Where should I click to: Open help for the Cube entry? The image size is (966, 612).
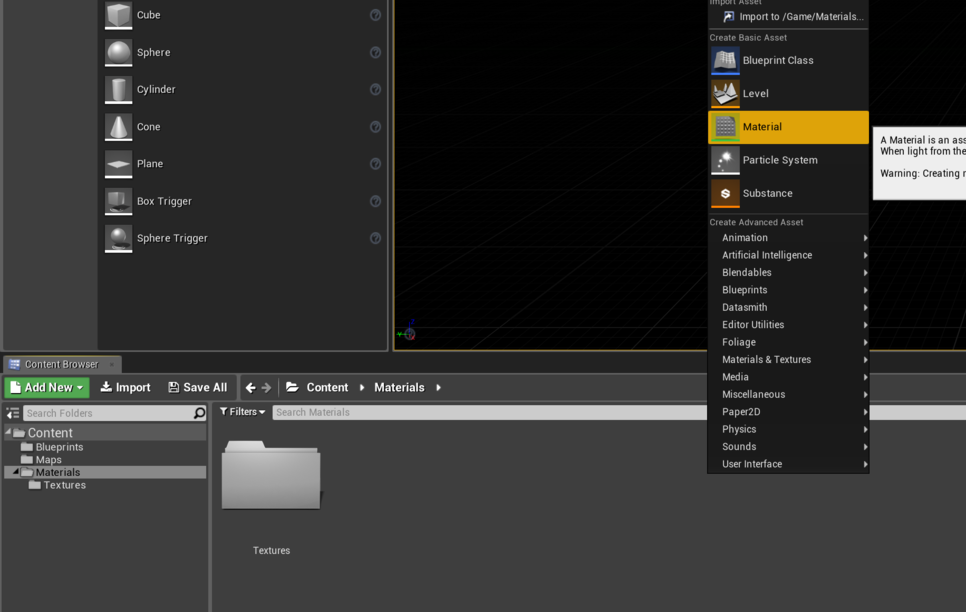[375, 15]
